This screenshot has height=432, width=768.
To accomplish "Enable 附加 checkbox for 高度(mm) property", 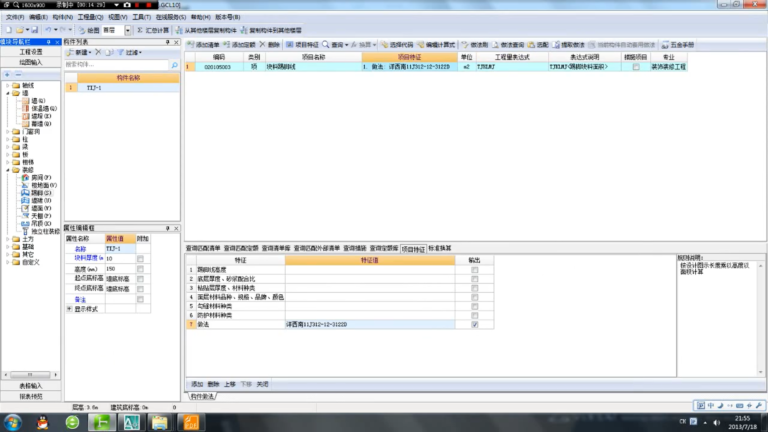I will pyautogui.click(x=141, y=269).
